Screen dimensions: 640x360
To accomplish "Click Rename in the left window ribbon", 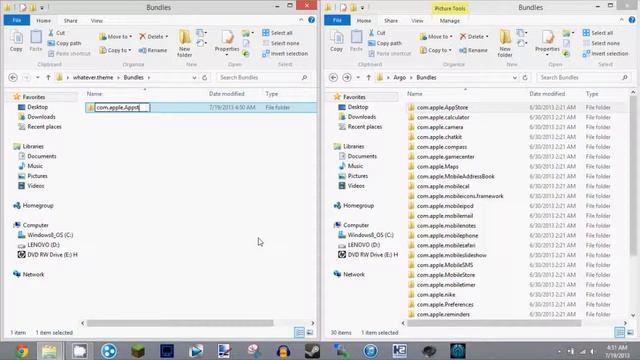I will tap(153, 50).
